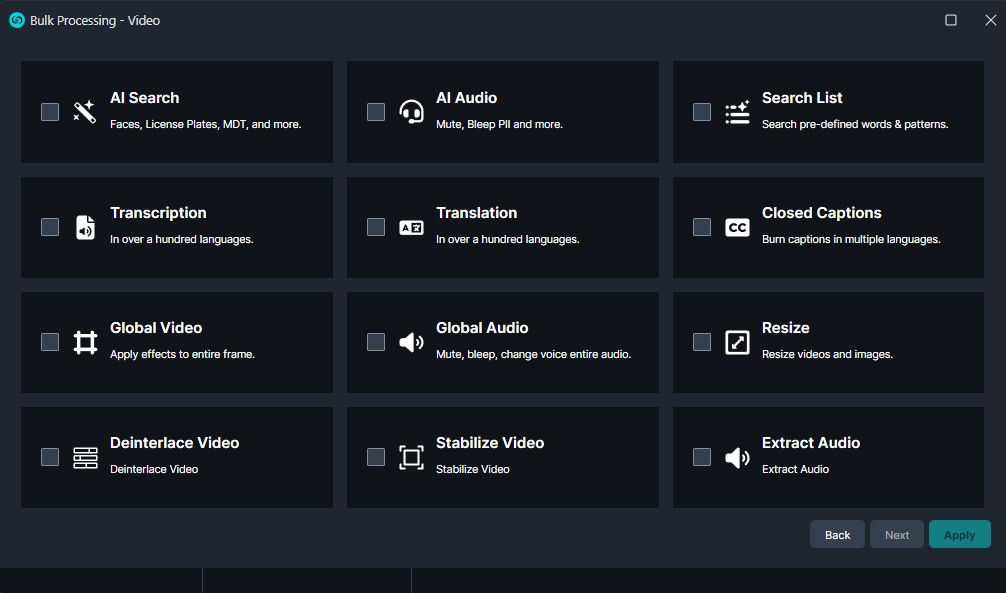Click the Closed Captions CC icon
The width and height of the screenshot is (1006, 593).
click(737, 227)
